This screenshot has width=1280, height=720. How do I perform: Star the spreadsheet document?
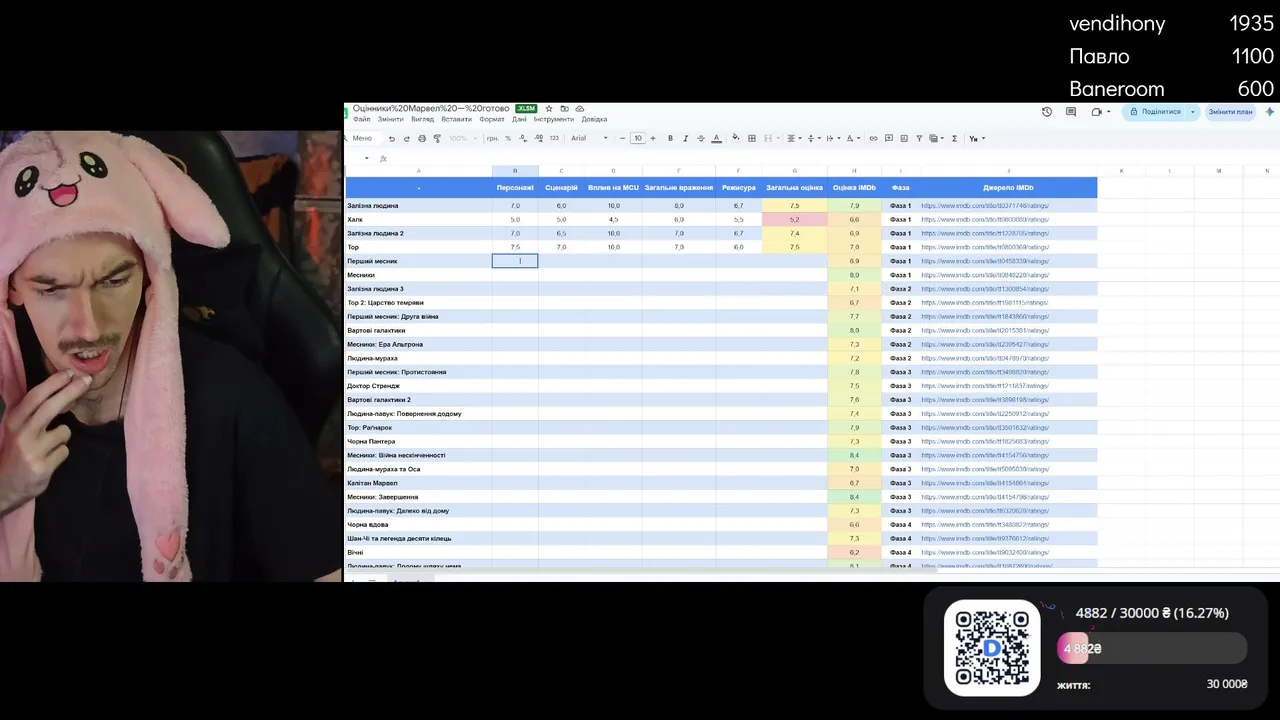coord(548,108)
